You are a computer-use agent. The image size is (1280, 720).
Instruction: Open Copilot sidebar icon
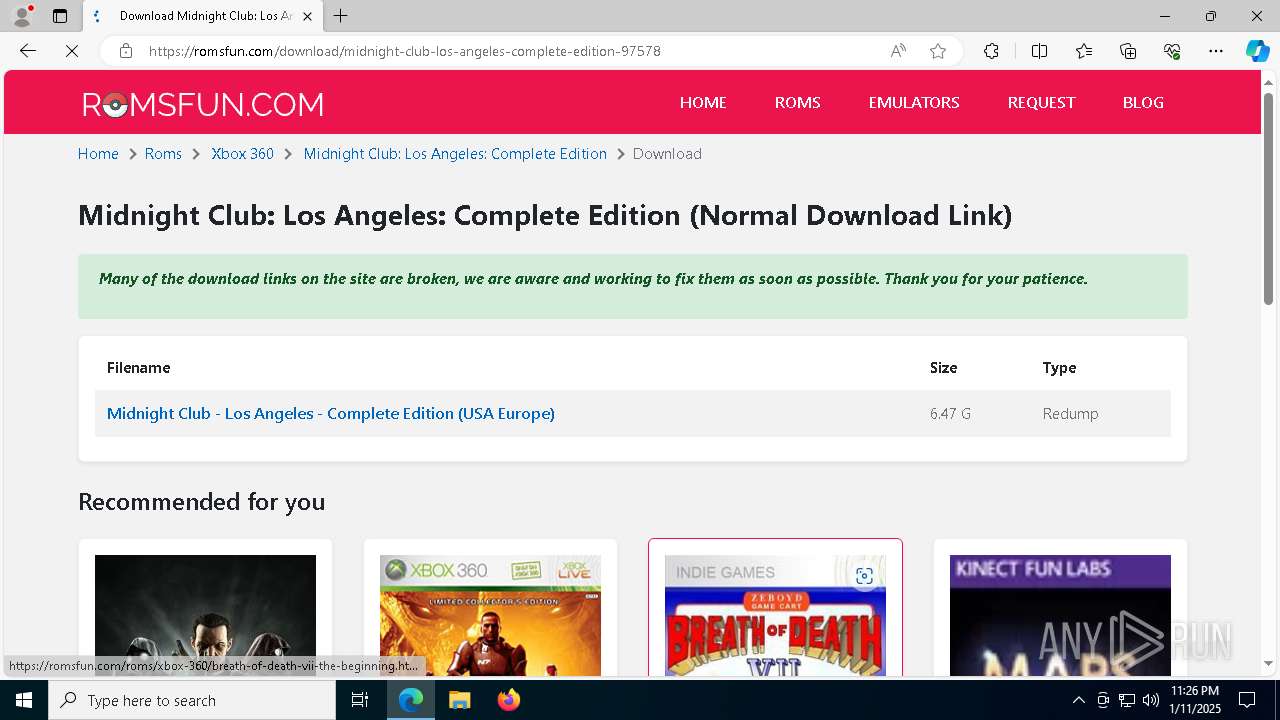tap(1257, 51)
